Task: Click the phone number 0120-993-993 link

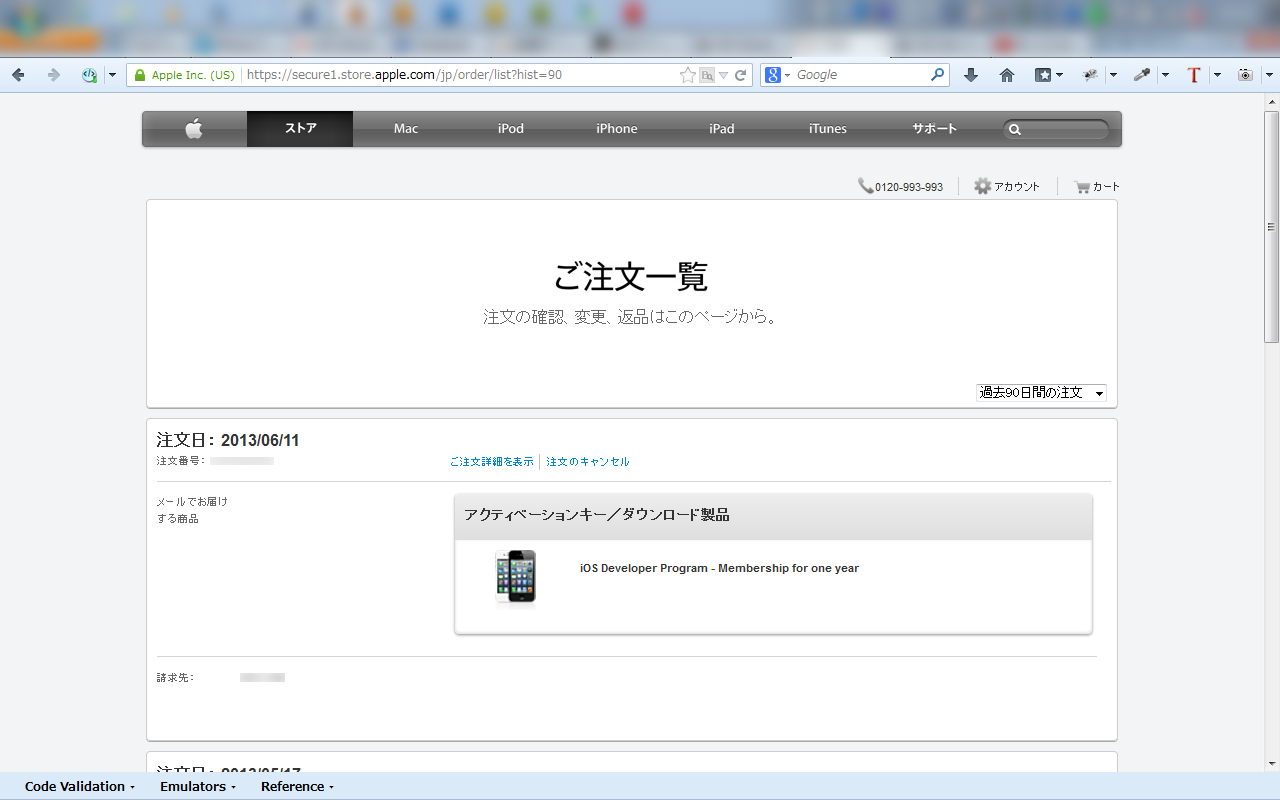Action: 900,187
